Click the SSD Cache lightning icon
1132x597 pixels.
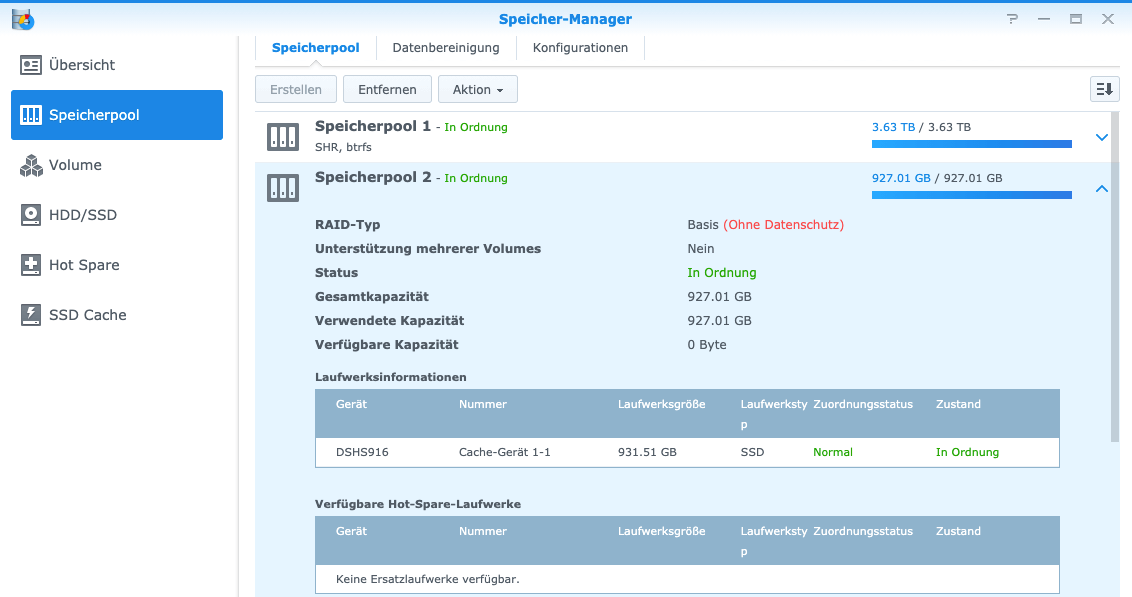click(x=30, y=315)
